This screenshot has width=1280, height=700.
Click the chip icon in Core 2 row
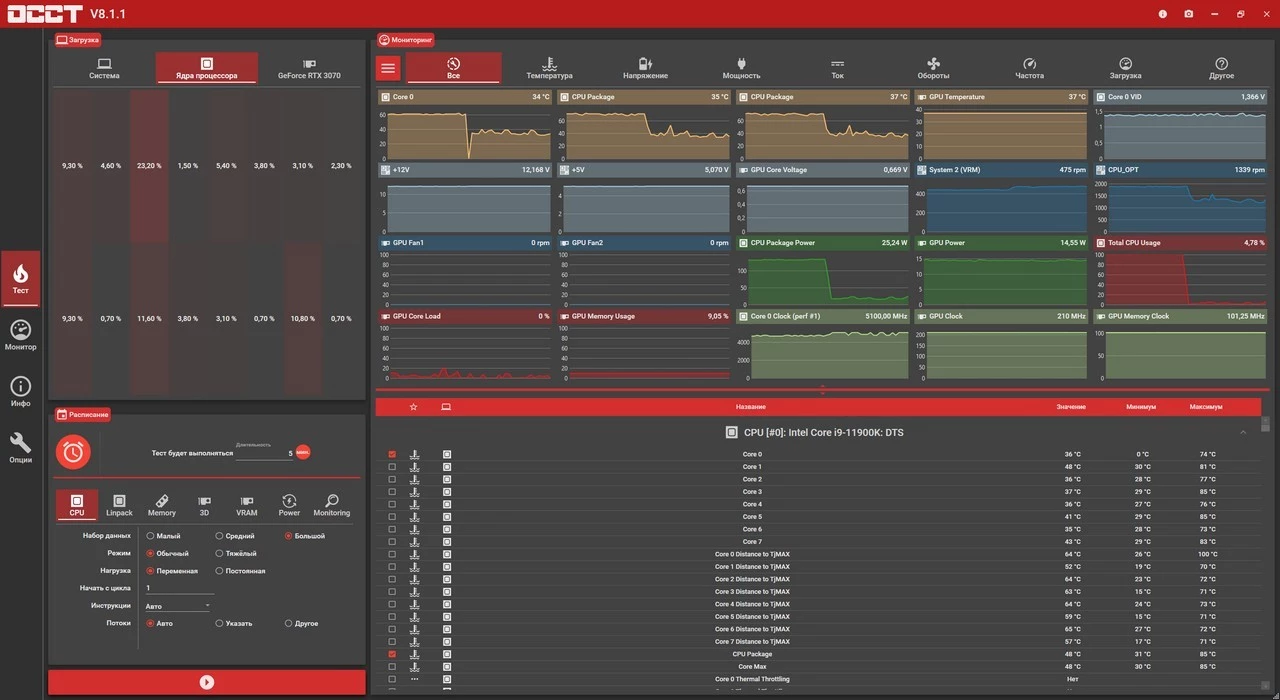pos(447,480)
